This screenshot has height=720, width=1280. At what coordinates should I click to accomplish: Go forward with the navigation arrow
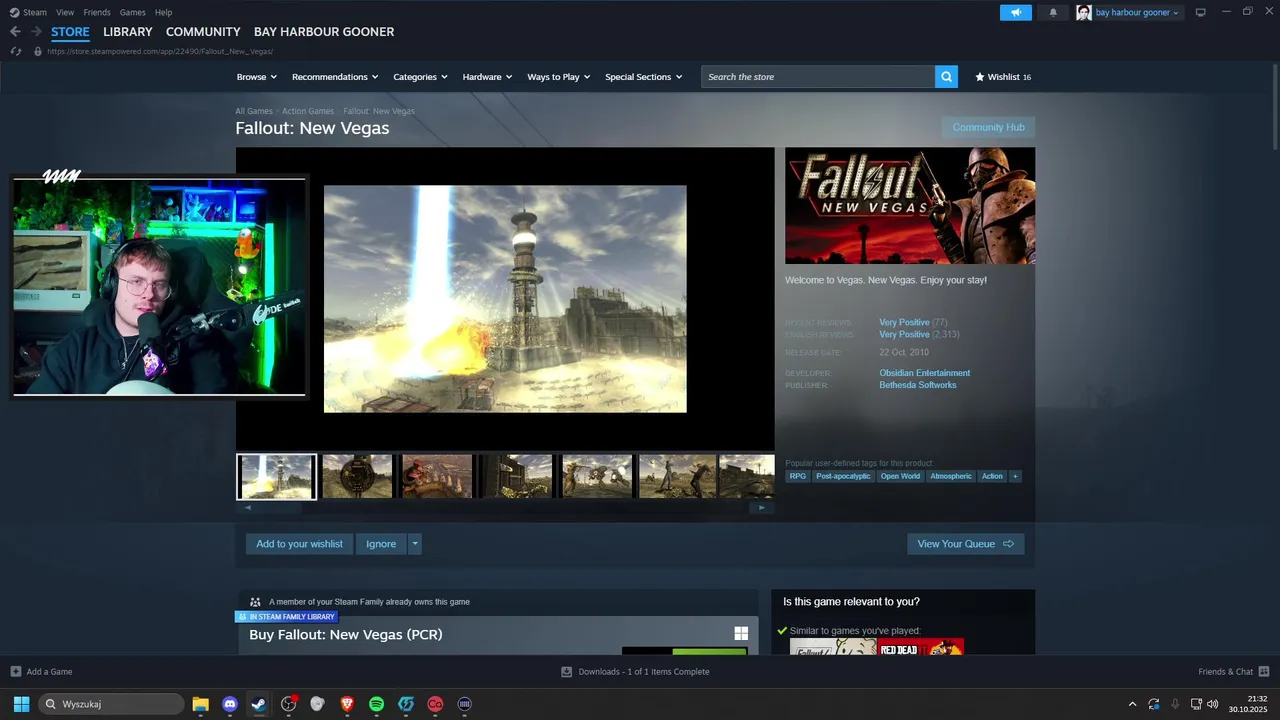click(x=36, y=32)
